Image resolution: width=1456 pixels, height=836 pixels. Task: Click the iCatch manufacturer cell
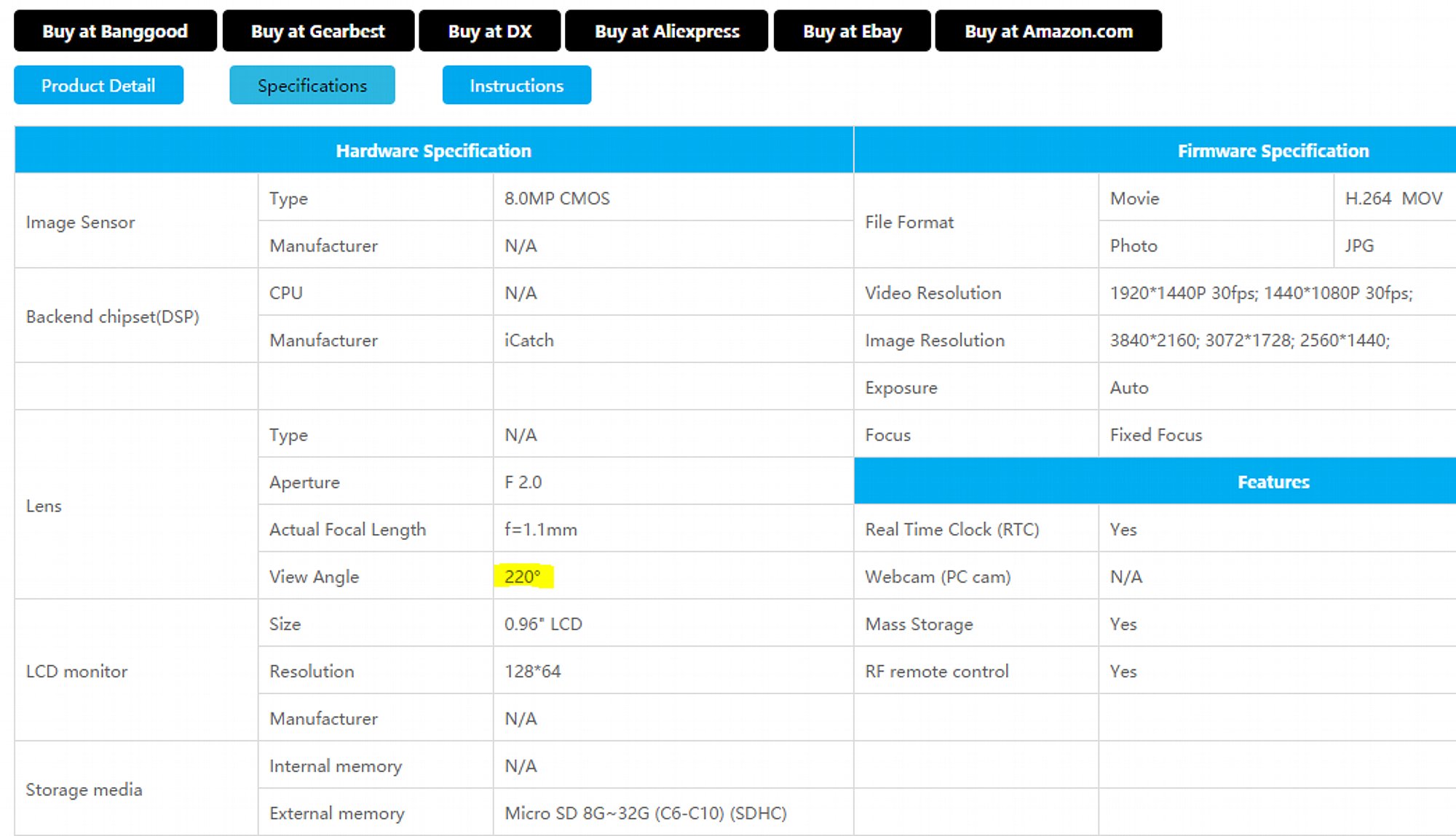[x=529, y=340]
